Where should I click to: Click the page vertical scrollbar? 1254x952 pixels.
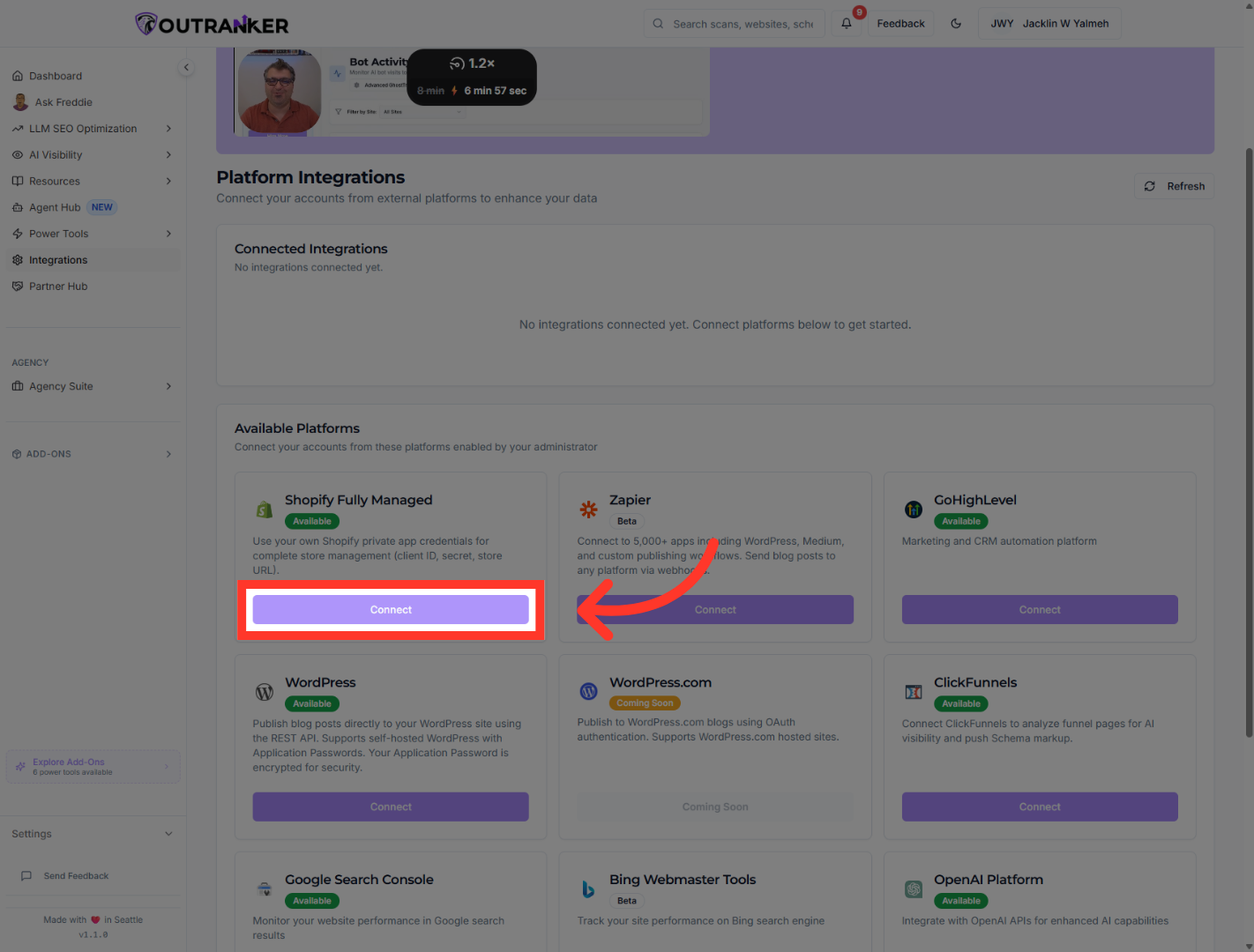1249,441
